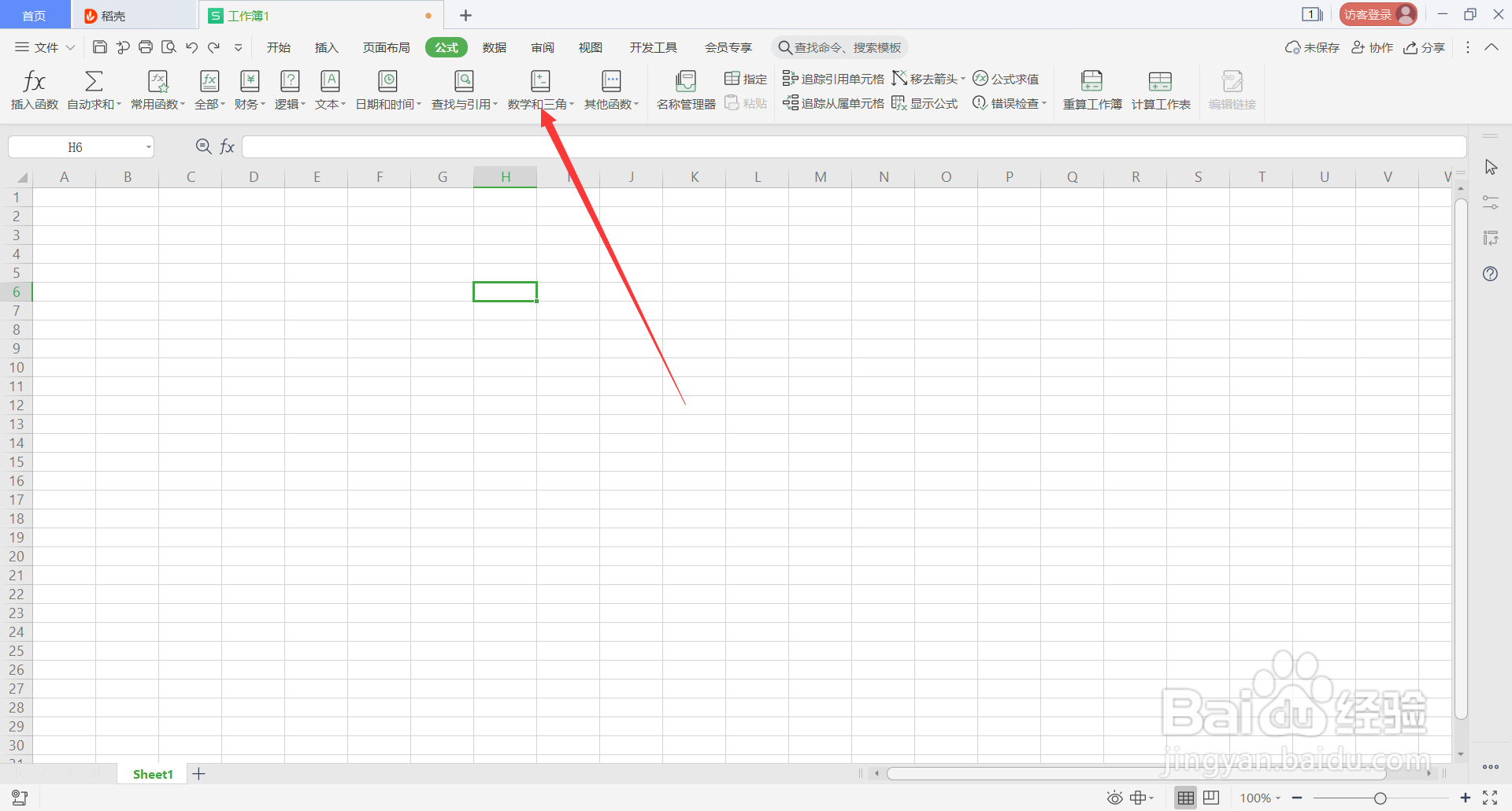Click Save icon in quick access toolbar
This screenshot has height=811, width=1512.
(x=100, y=47)
